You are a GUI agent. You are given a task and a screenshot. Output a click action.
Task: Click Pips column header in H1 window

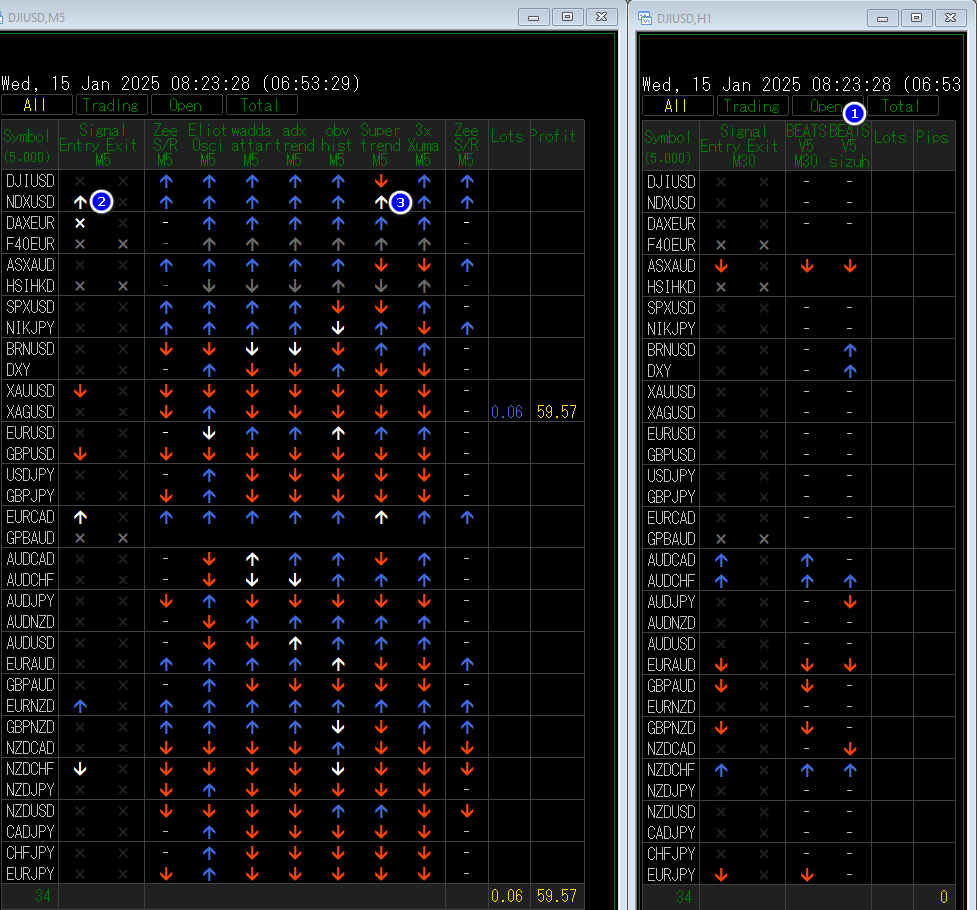coord(932,137)
